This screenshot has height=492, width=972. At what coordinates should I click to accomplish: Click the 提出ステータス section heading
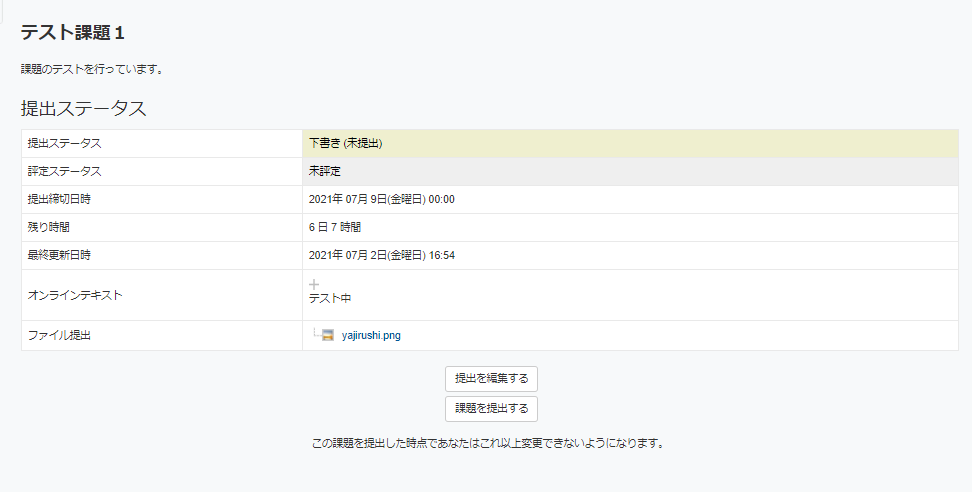[x=84, y=108]
